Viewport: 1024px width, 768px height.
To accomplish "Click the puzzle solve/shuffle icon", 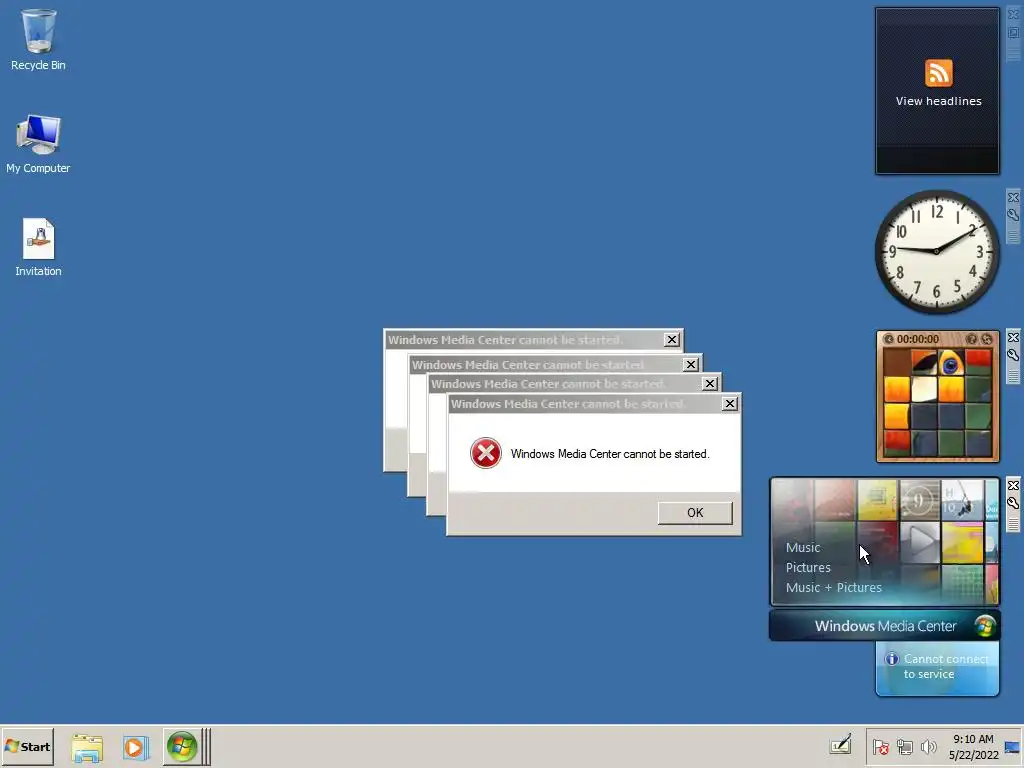I will 987,339.
